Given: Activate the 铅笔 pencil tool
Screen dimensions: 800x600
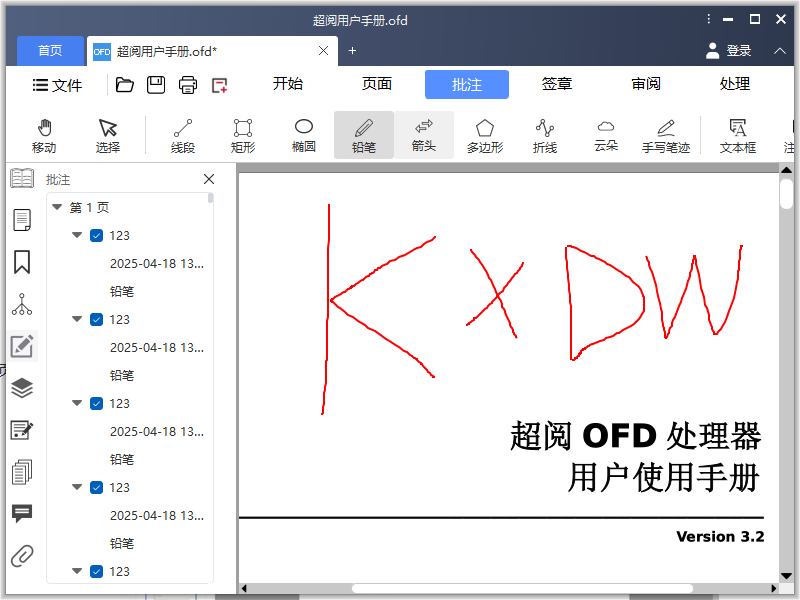Looking at the screenshot, I should click(x=364, y=136).
